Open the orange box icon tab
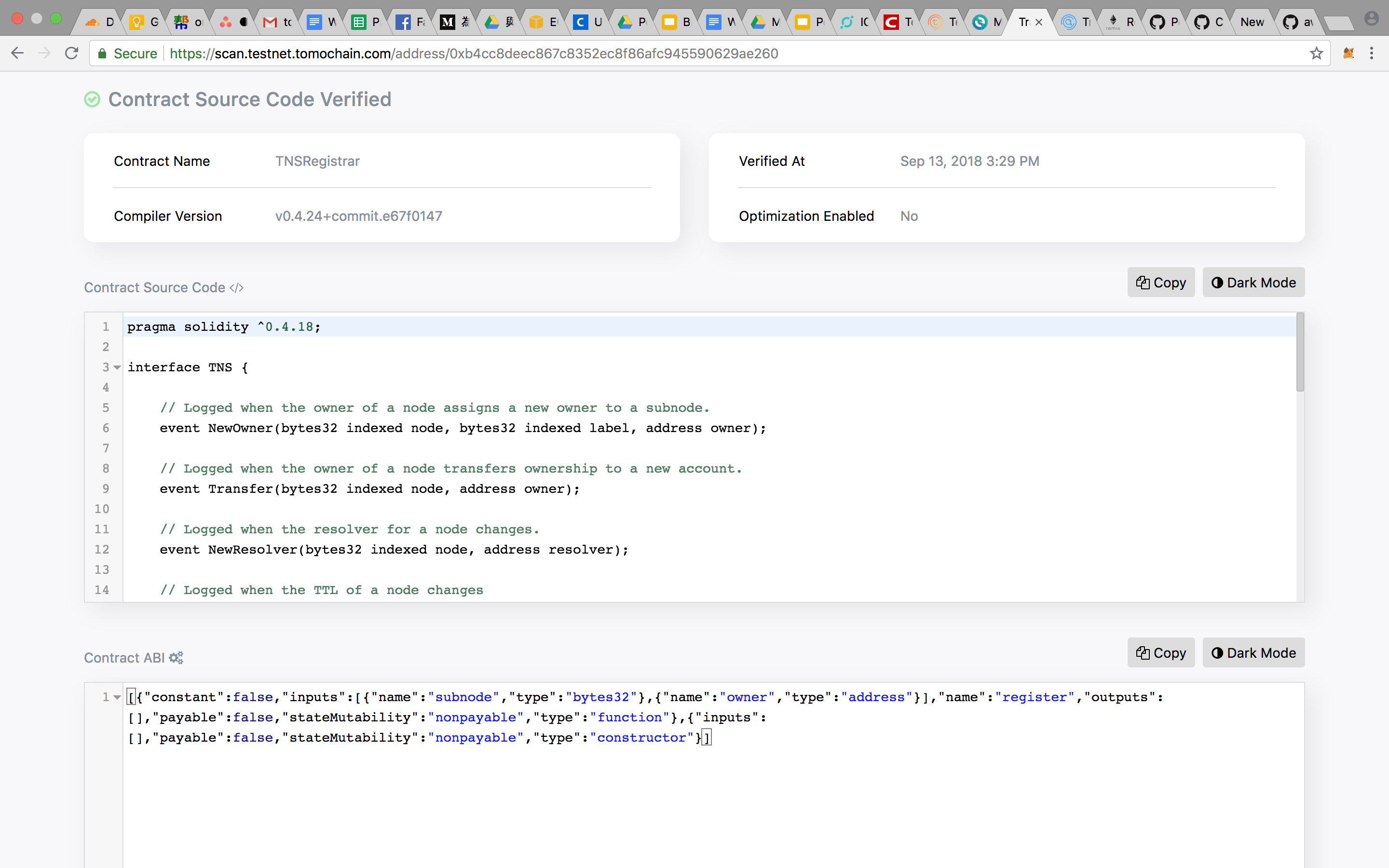Image resolution: width=1389 pixels, height=868 pixels. coord(544,22)
